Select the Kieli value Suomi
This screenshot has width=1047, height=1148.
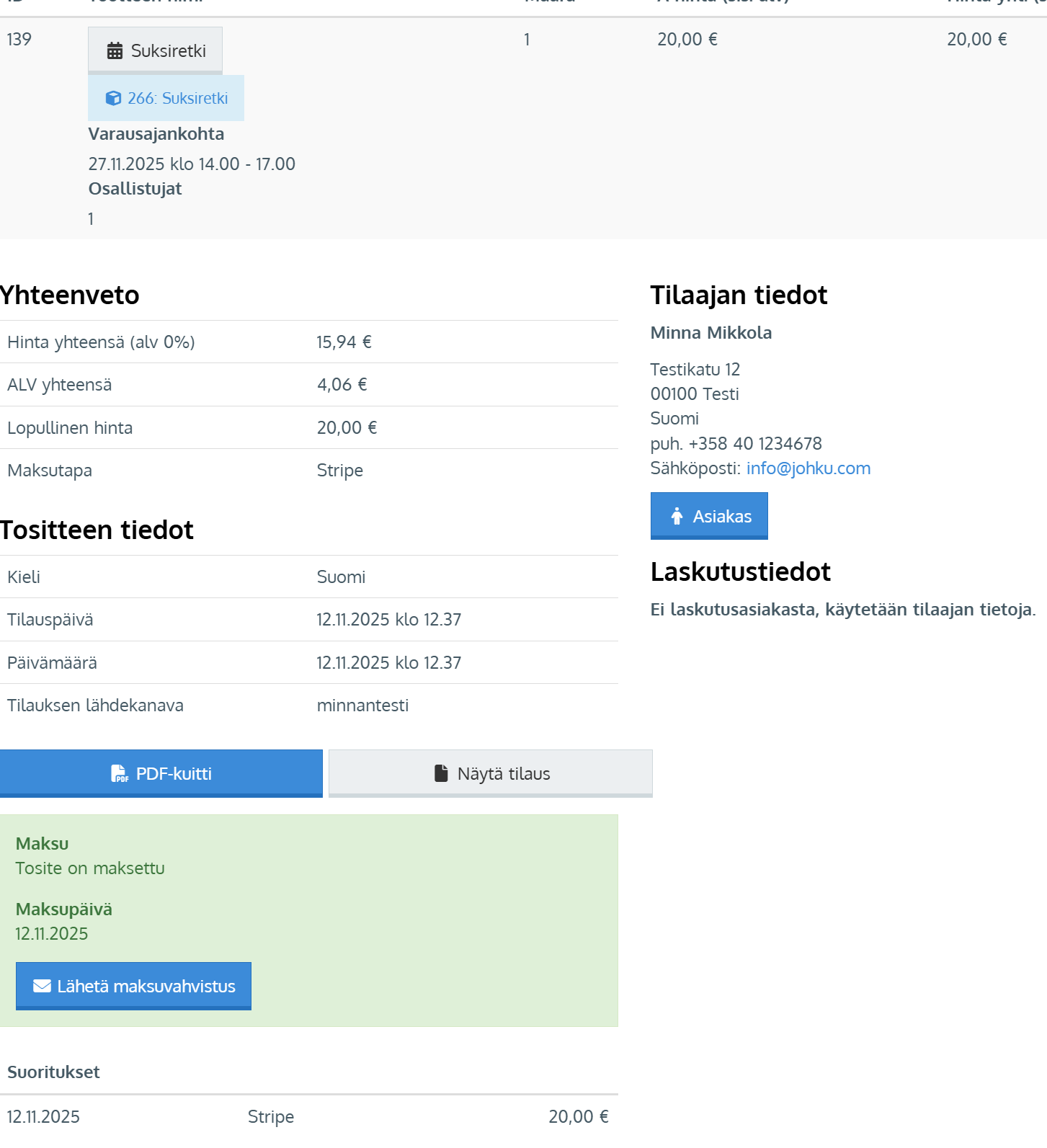(342, 577)
